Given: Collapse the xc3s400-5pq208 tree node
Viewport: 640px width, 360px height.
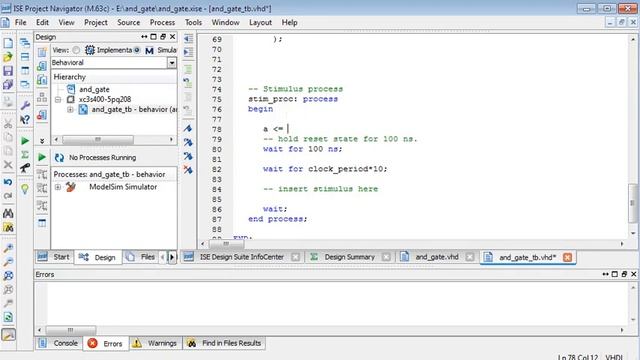Looking at the screenshot, I should 58,100.
